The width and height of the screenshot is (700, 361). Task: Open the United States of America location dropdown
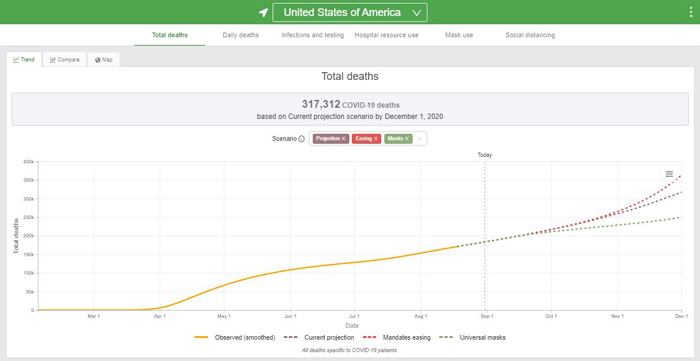pyautogui.click(x=350, y=12)
